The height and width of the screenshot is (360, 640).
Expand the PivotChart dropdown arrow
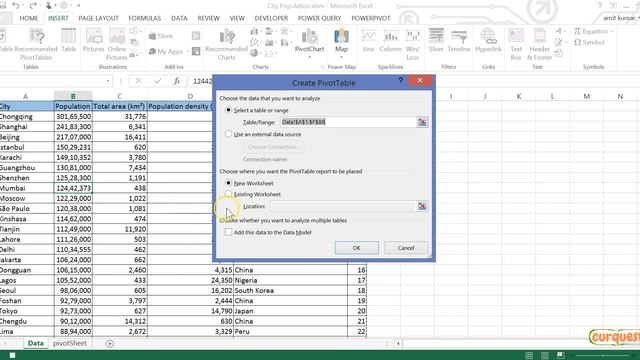[x=309, y=57]
